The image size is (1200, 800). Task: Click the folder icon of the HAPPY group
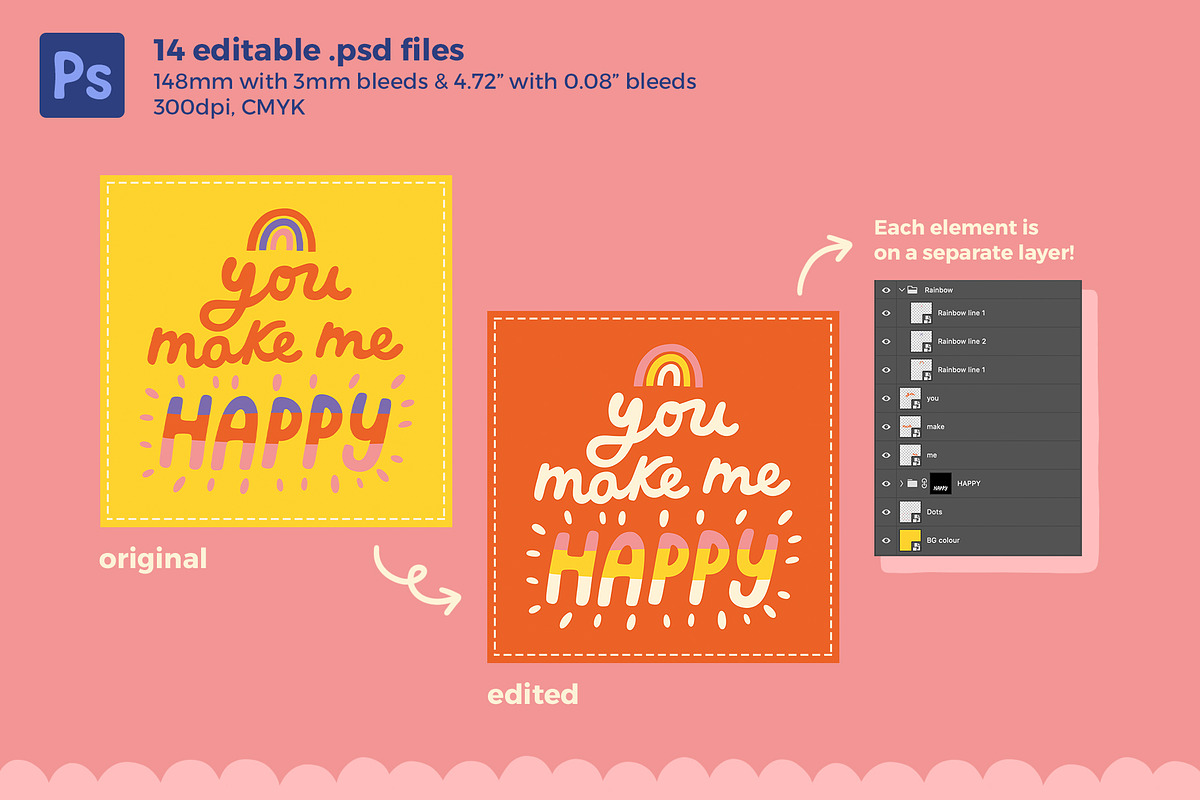pos(912,482)
